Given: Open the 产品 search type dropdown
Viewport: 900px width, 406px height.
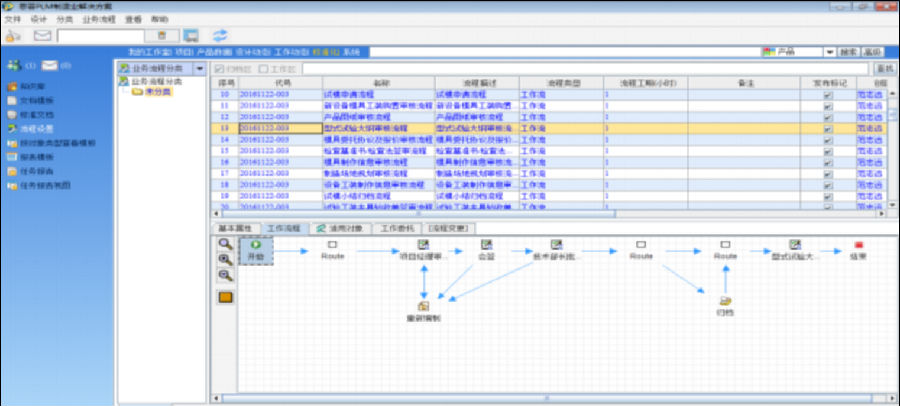Looking at the screenshot, I should 830,52.
